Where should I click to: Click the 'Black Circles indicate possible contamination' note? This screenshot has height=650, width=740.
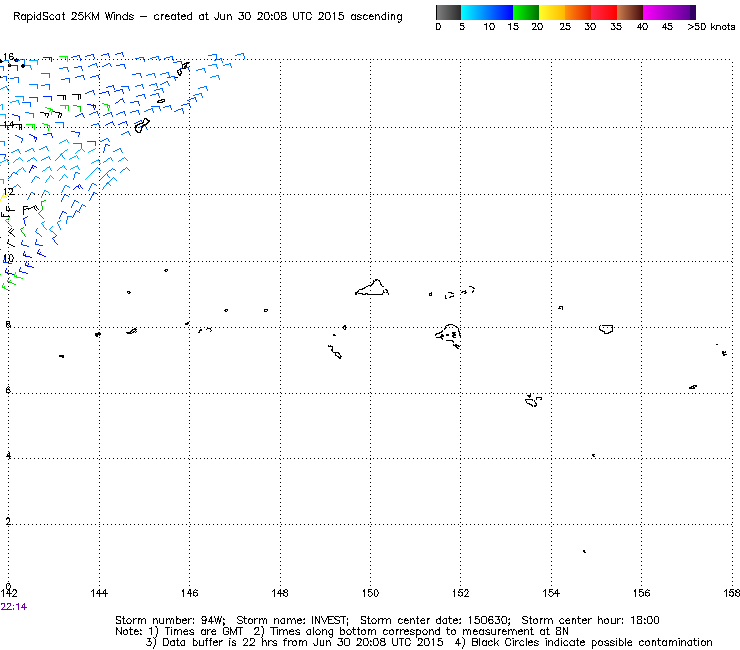[x=592, y=642]
